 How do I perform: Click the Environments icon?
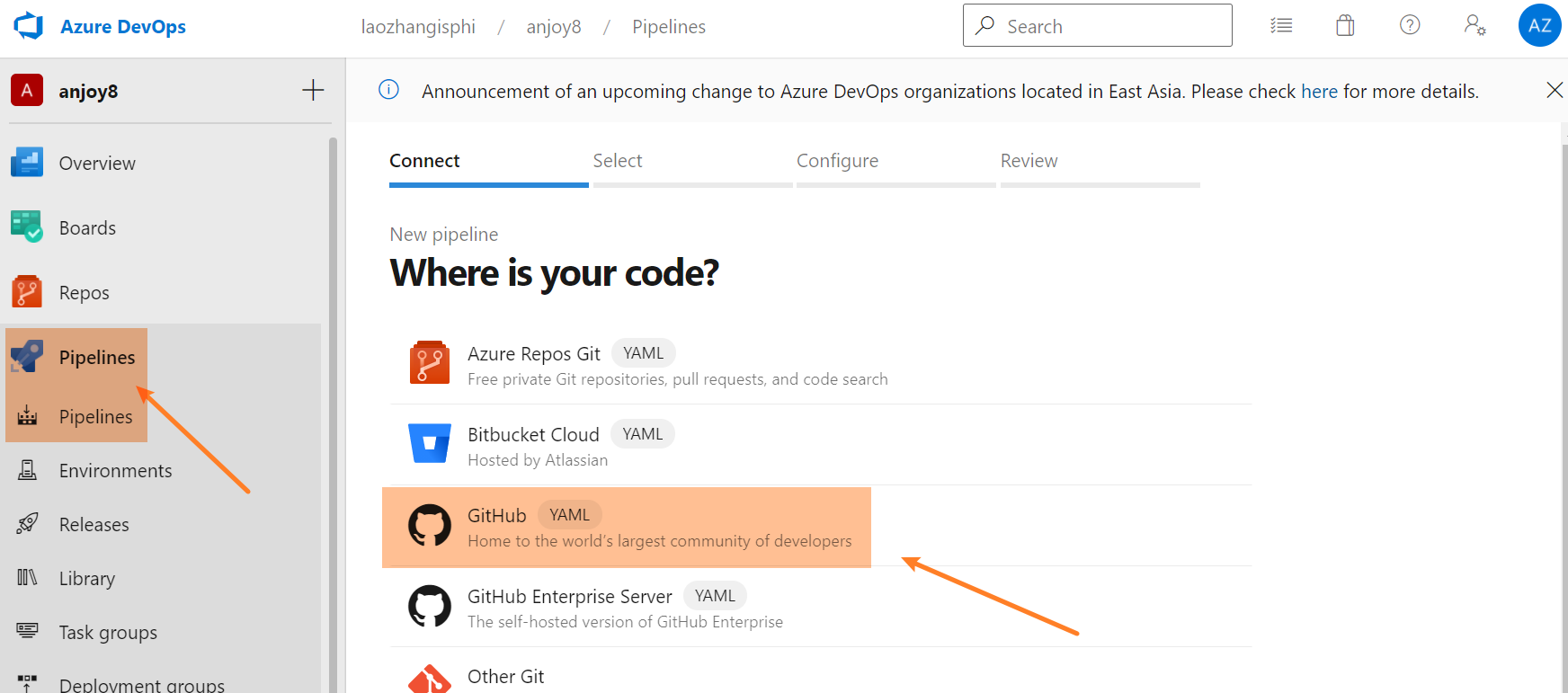27,469
